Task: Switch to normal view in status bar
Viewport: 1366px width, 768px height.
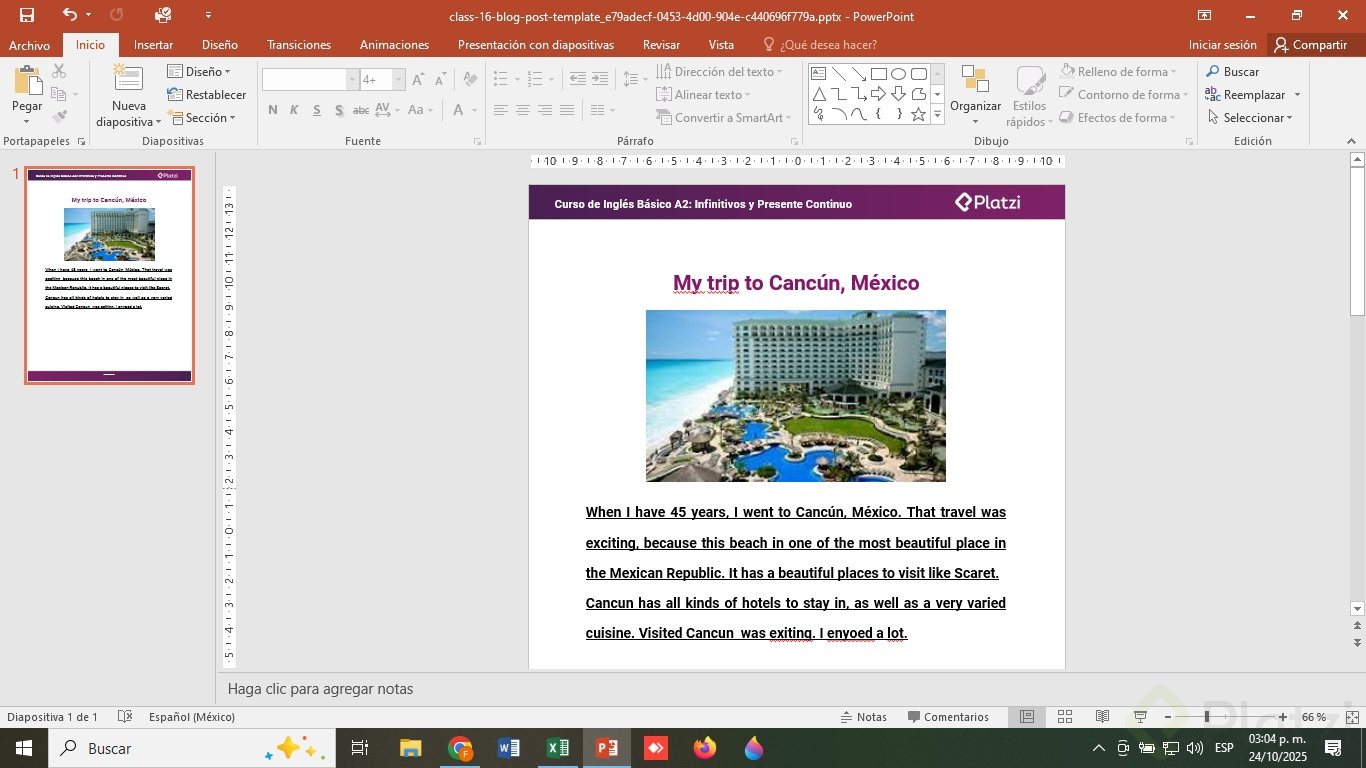Action: (1027, 717)
